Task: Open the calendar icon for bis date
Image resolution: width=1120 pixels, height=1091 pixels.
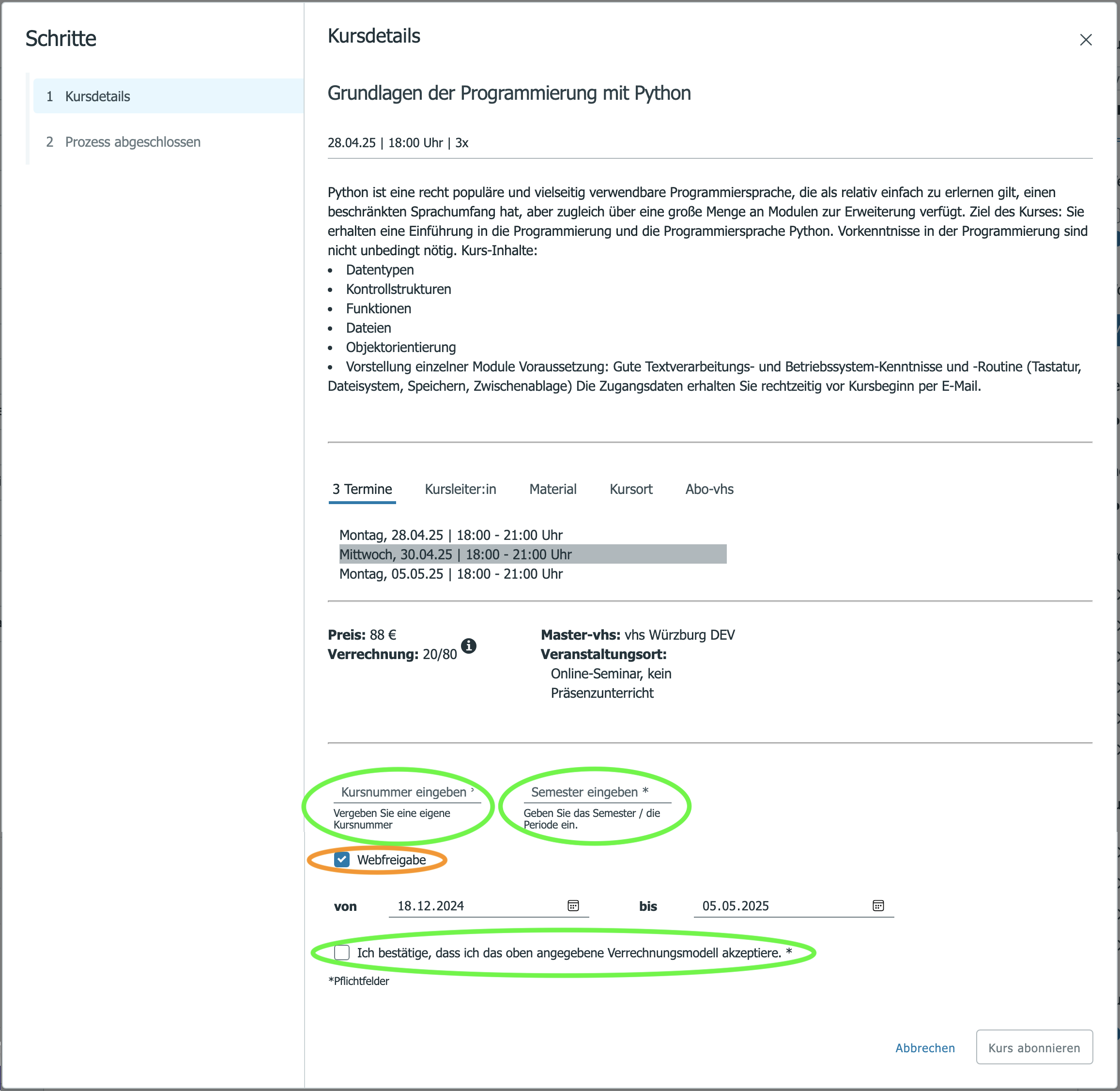Action: pos(878,906)
